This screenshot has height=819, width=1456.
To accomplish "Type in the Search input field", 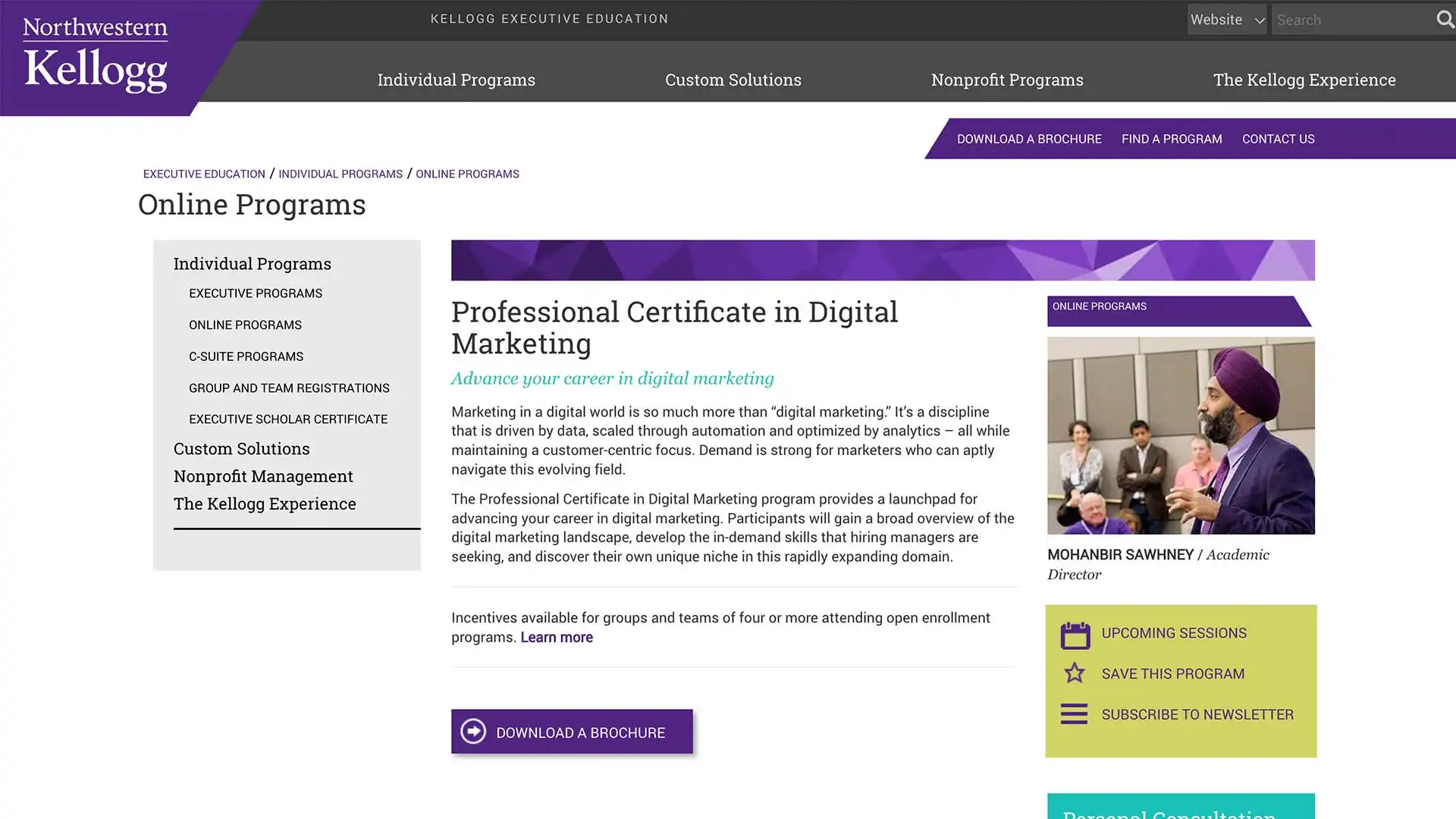I will click(1351, 20).
